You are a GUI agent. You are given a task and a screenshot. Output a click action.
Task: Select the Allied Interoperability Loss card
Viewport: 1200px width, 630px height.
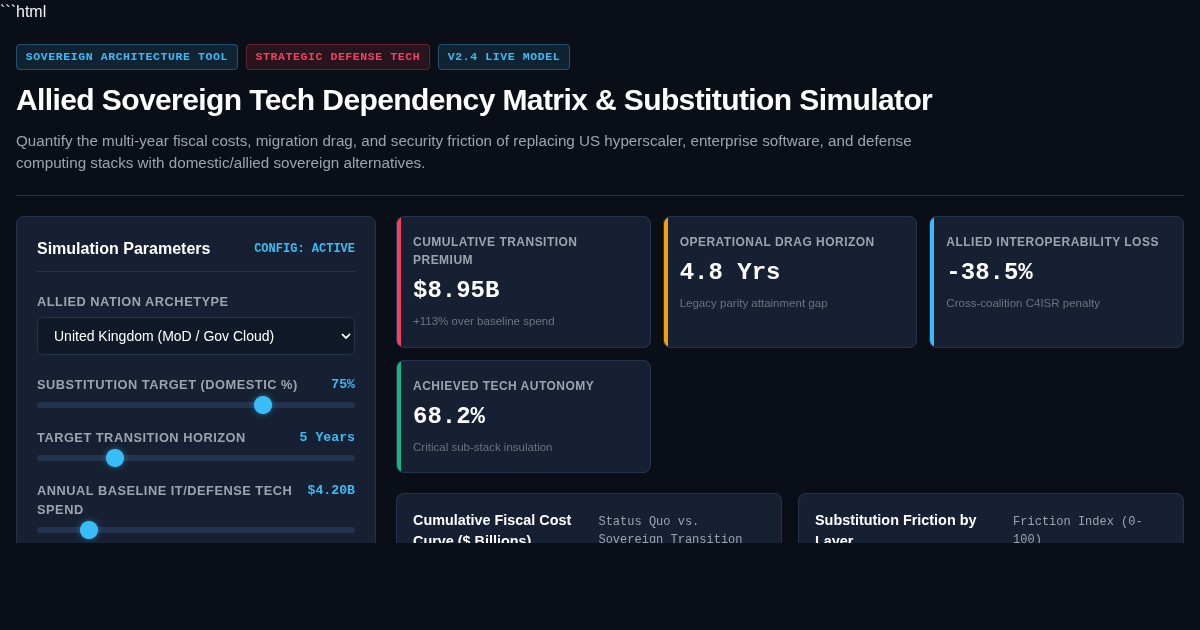(x=1057, y=282)
